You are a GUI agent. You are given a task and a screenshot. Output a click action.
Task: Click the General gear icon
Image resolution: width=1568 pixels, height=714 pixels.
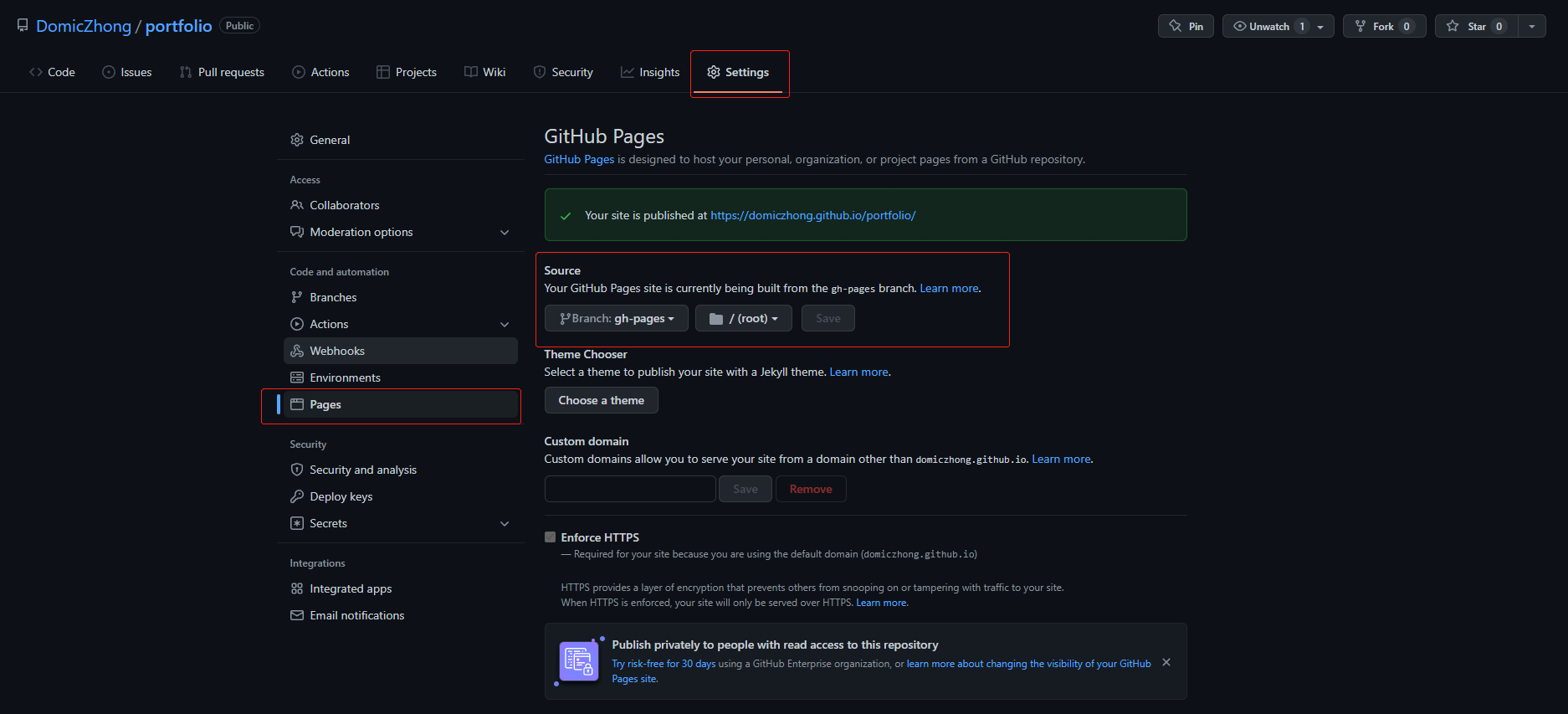point(297,140)
